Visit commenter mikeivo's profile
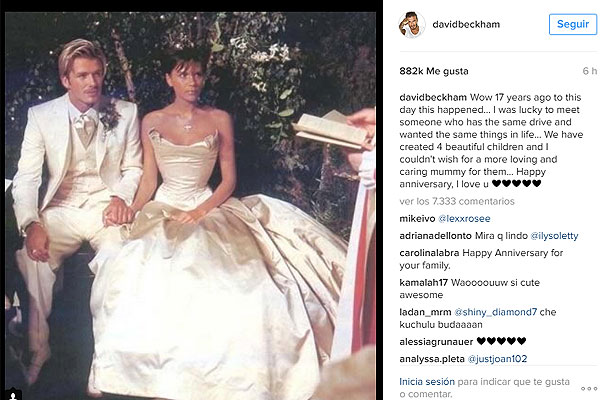600x400 pixels. [x=417, y=219]
